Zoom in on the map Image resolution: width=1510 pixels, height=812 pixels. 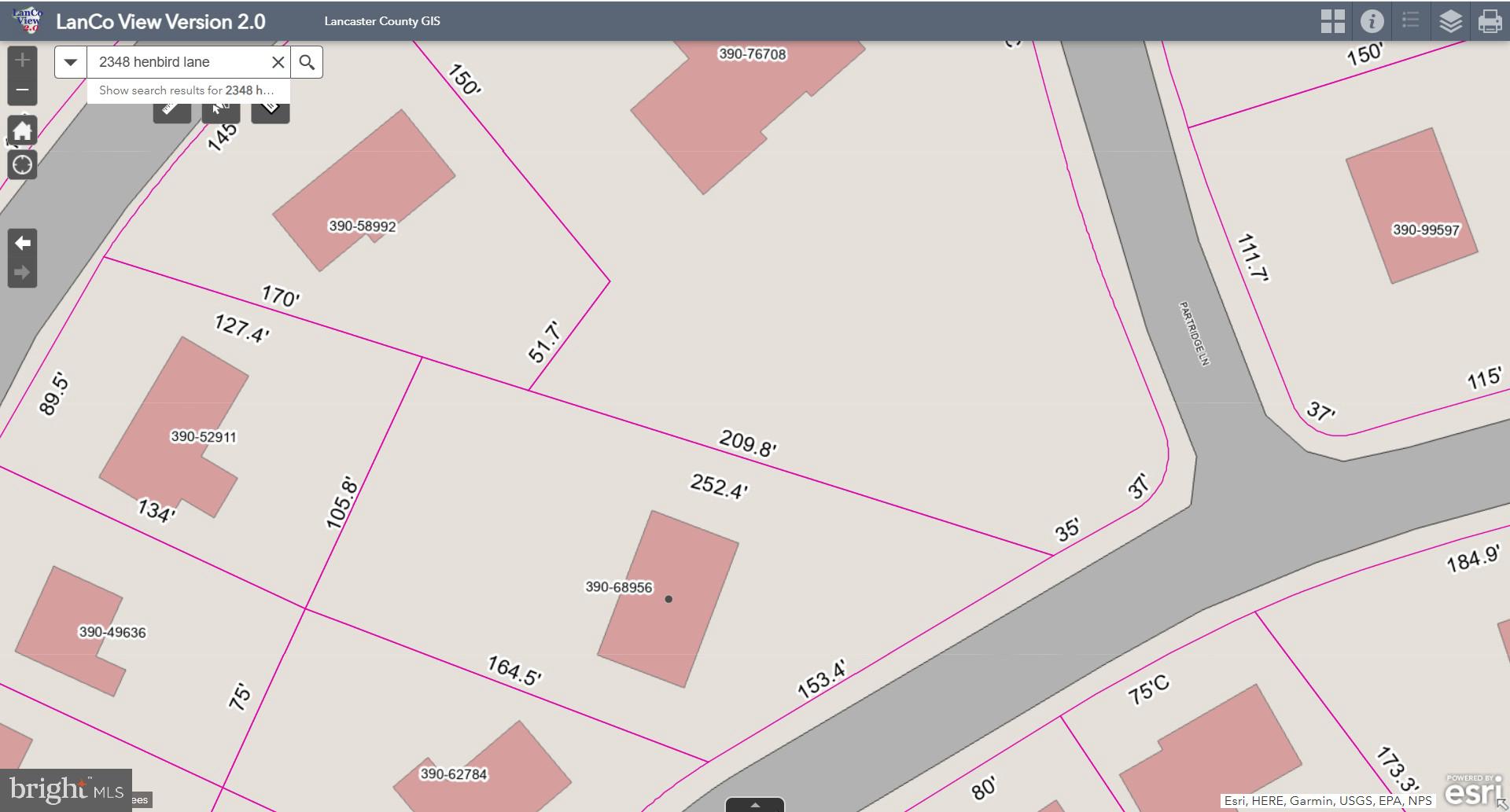(x=22, y=61)
